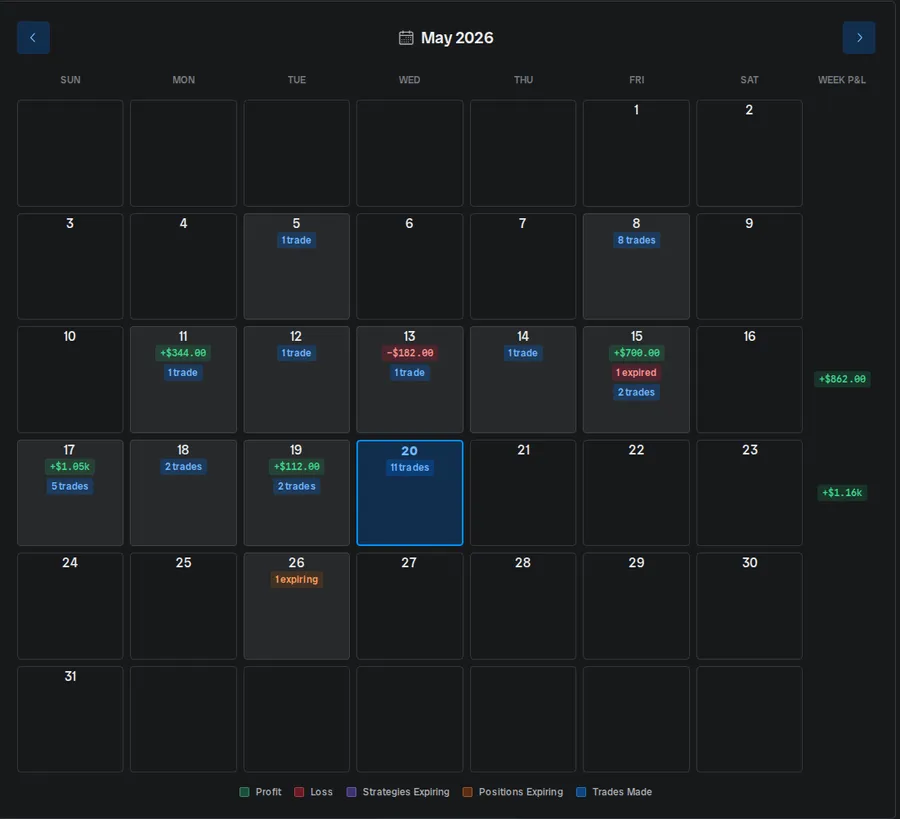This screenshot has height=819, width=900.
Task: Go to previous month arrow
Action: click(x=33, y=38)
